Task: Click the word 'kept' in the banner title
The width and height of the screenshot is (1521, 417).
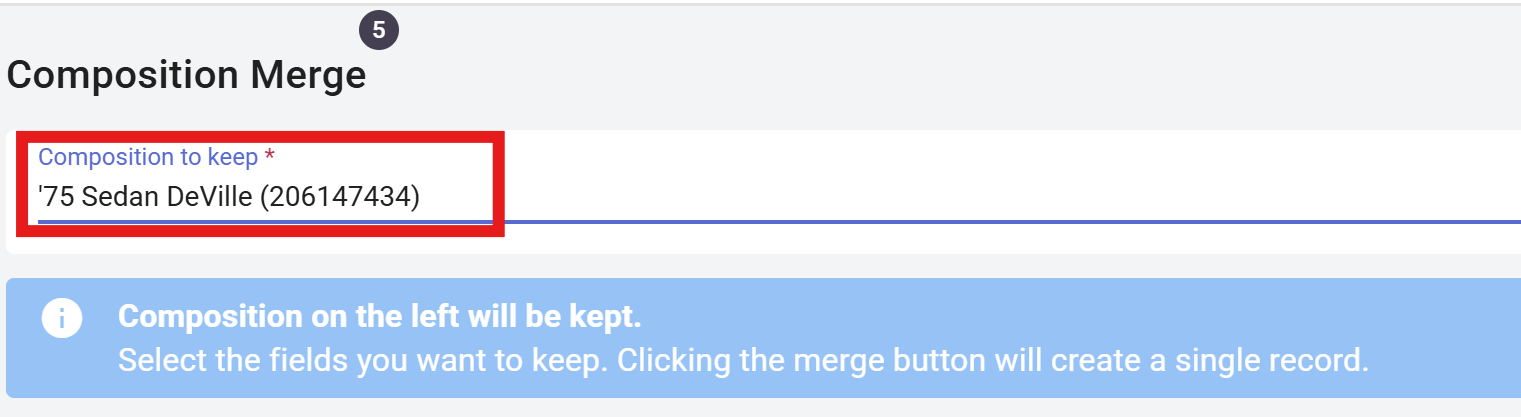Action: point(610,317)
